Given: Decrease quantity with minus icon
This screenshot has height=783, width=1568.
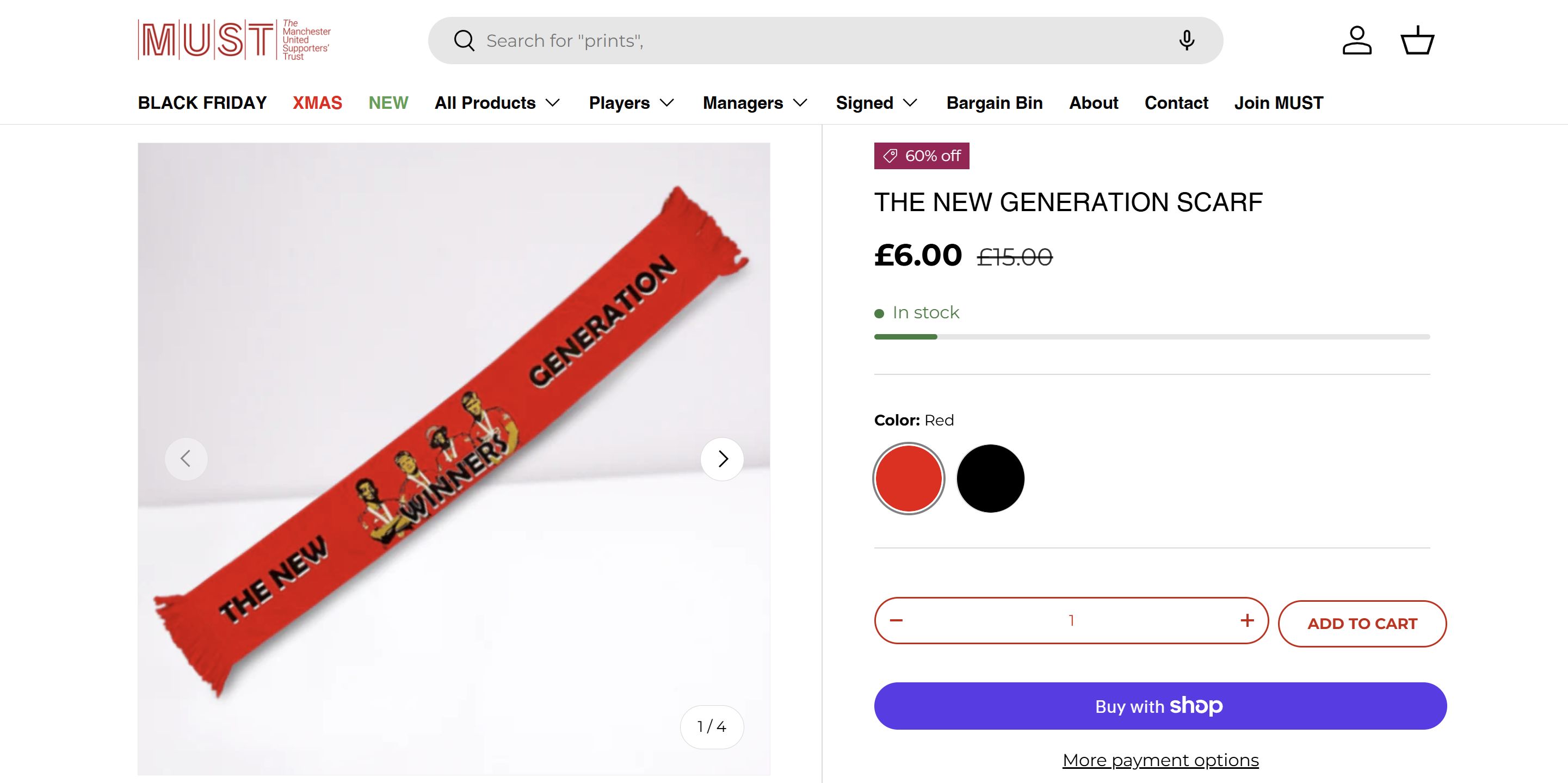Looking at the screenshot, I should [896, 620].
